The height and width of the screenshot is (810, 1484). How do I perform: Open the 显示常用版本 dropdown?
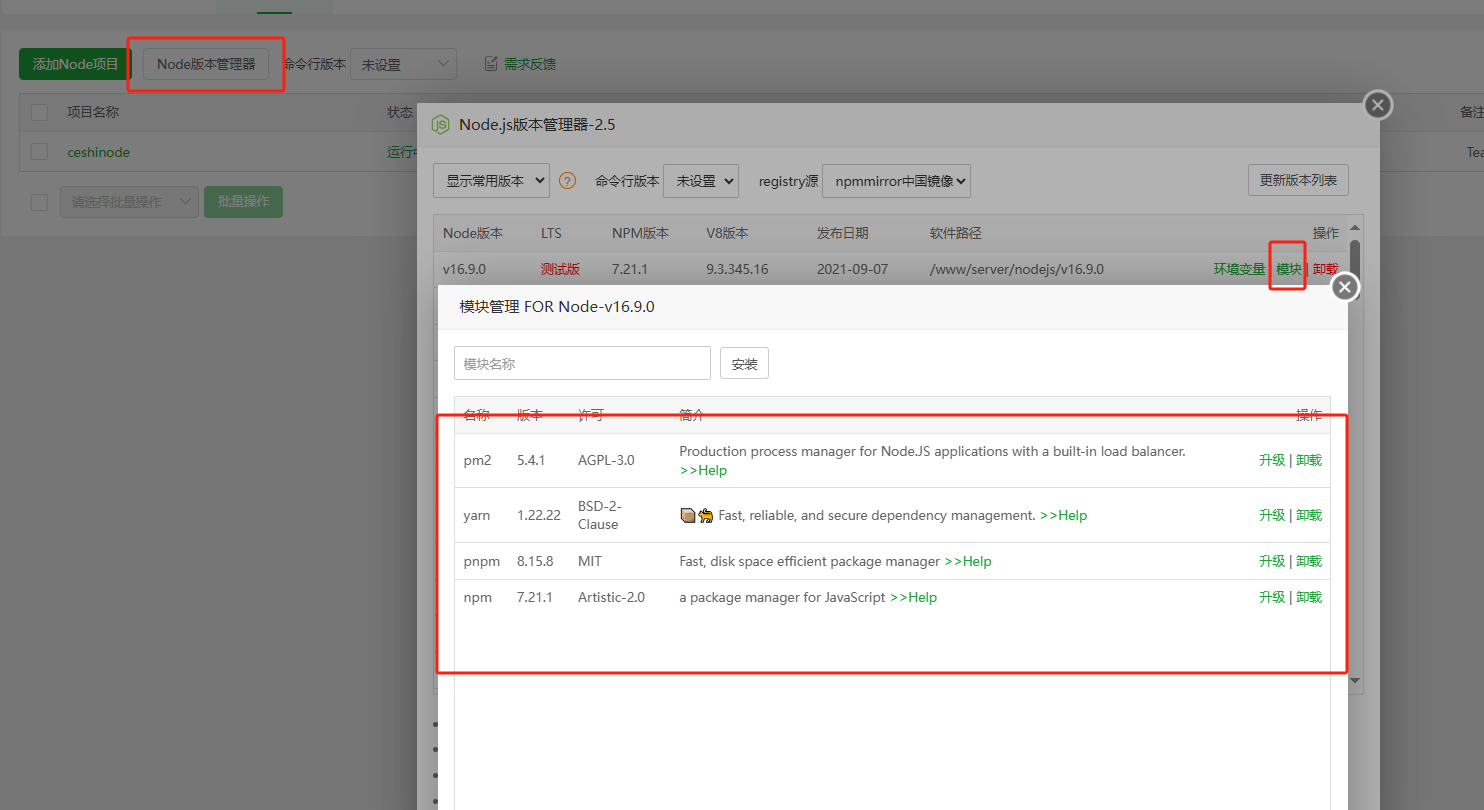coord(491,181)
